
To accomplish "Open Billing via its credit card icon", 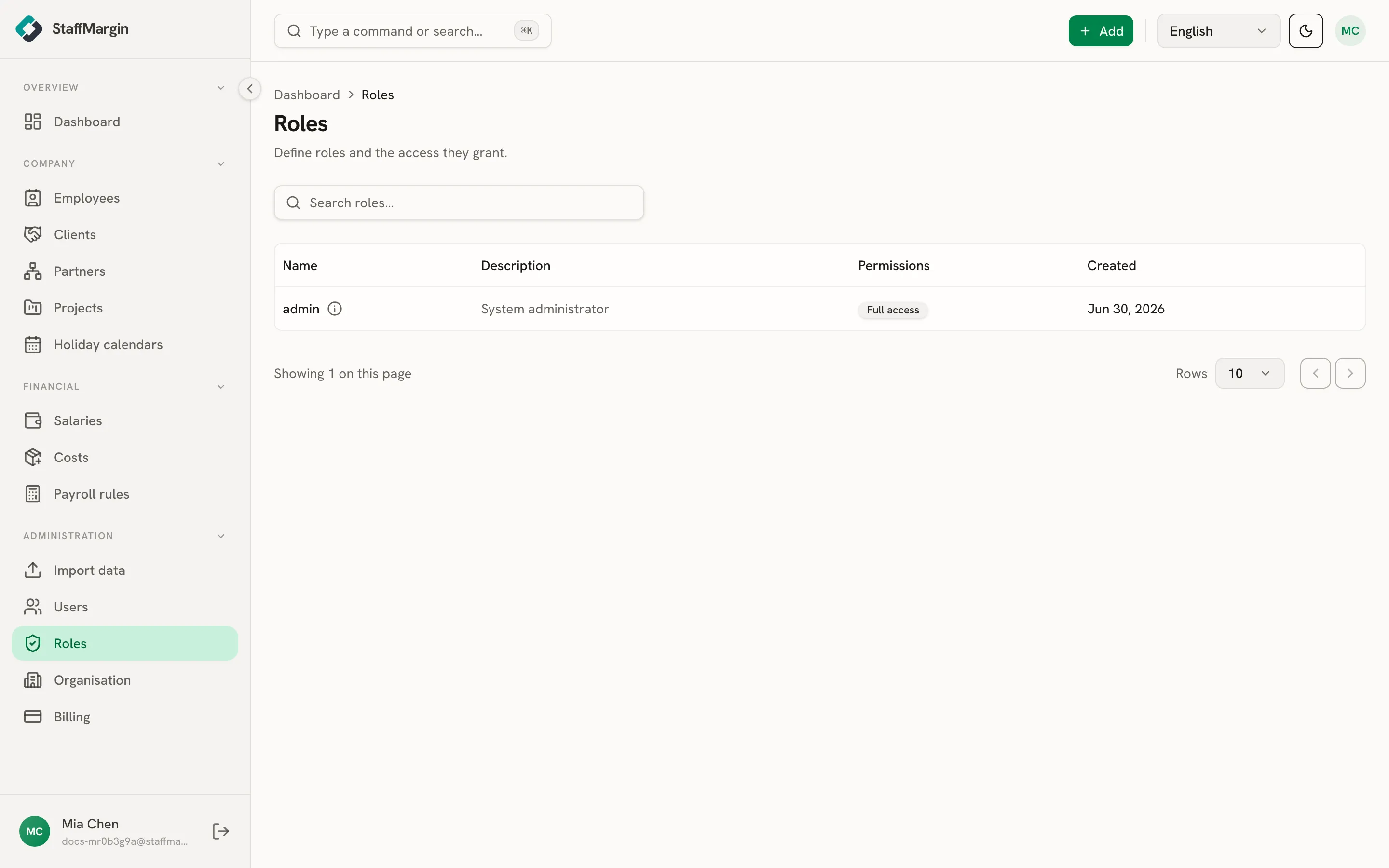I will (x=33, y=717).
